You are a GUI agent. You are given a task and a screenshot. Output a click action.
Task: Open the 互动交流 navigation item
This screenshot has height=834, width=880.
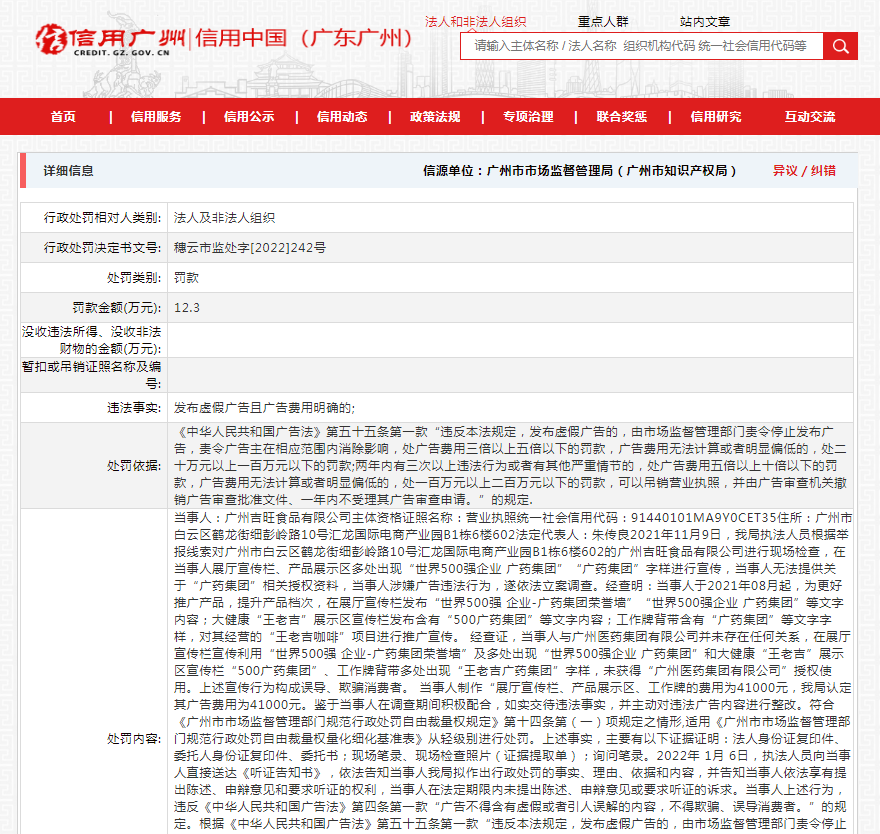click(x=810, y=117)
